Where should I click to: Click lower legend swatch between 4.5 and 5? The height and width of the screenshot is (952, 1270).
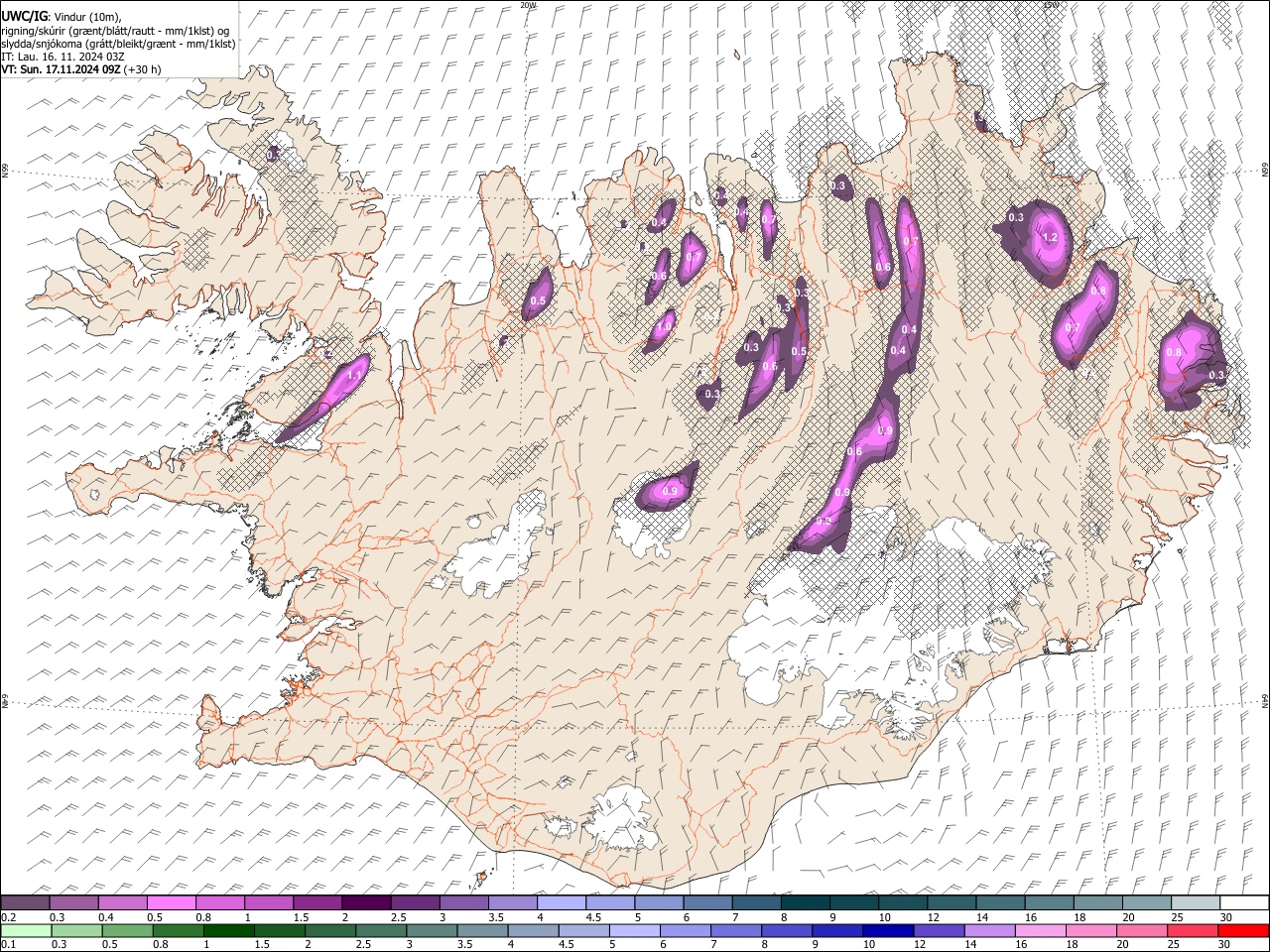pyautogui.click(x=583, y=931)
